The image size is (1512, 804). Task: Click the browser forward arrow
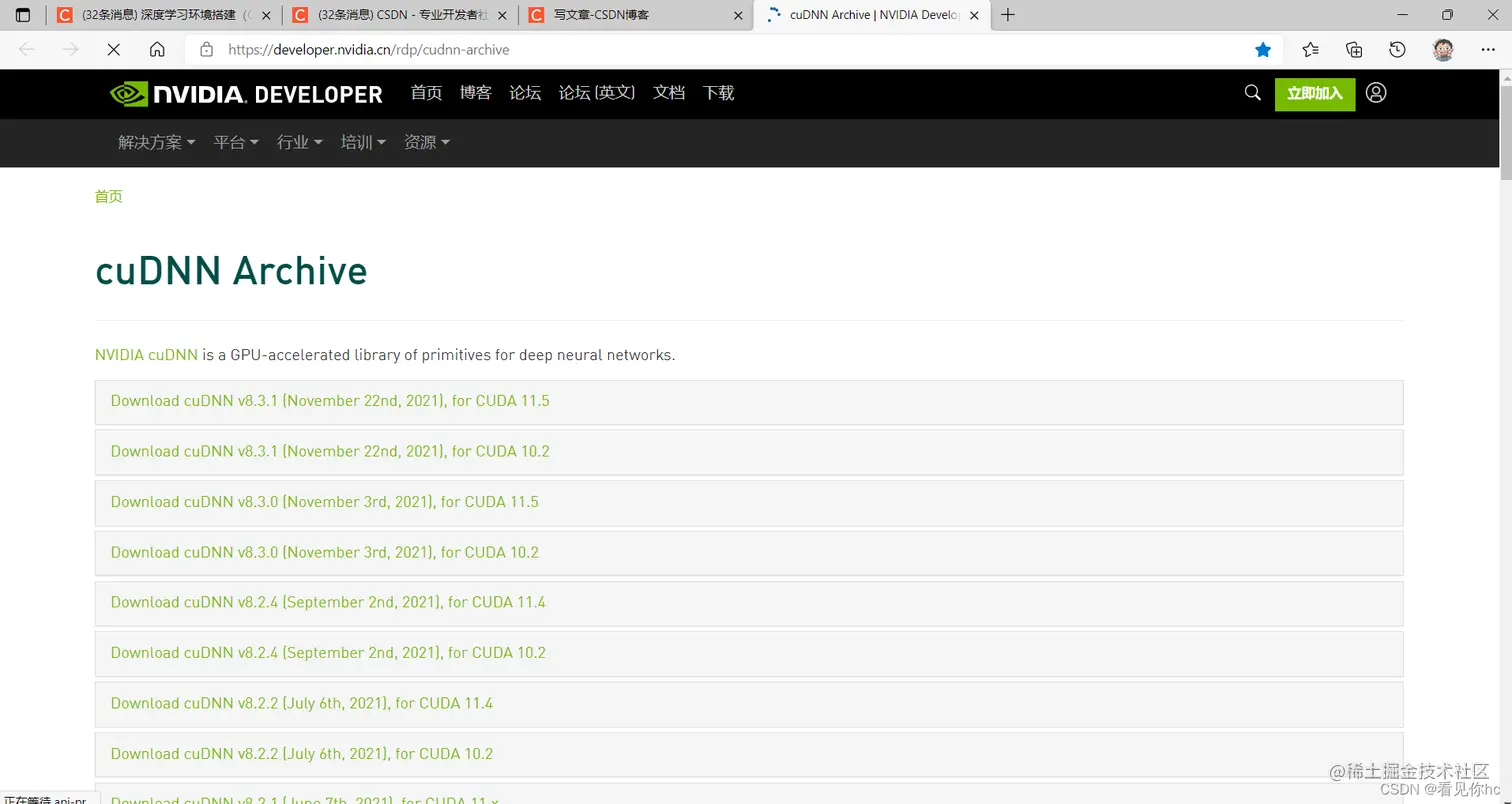[x=70, y=49]
